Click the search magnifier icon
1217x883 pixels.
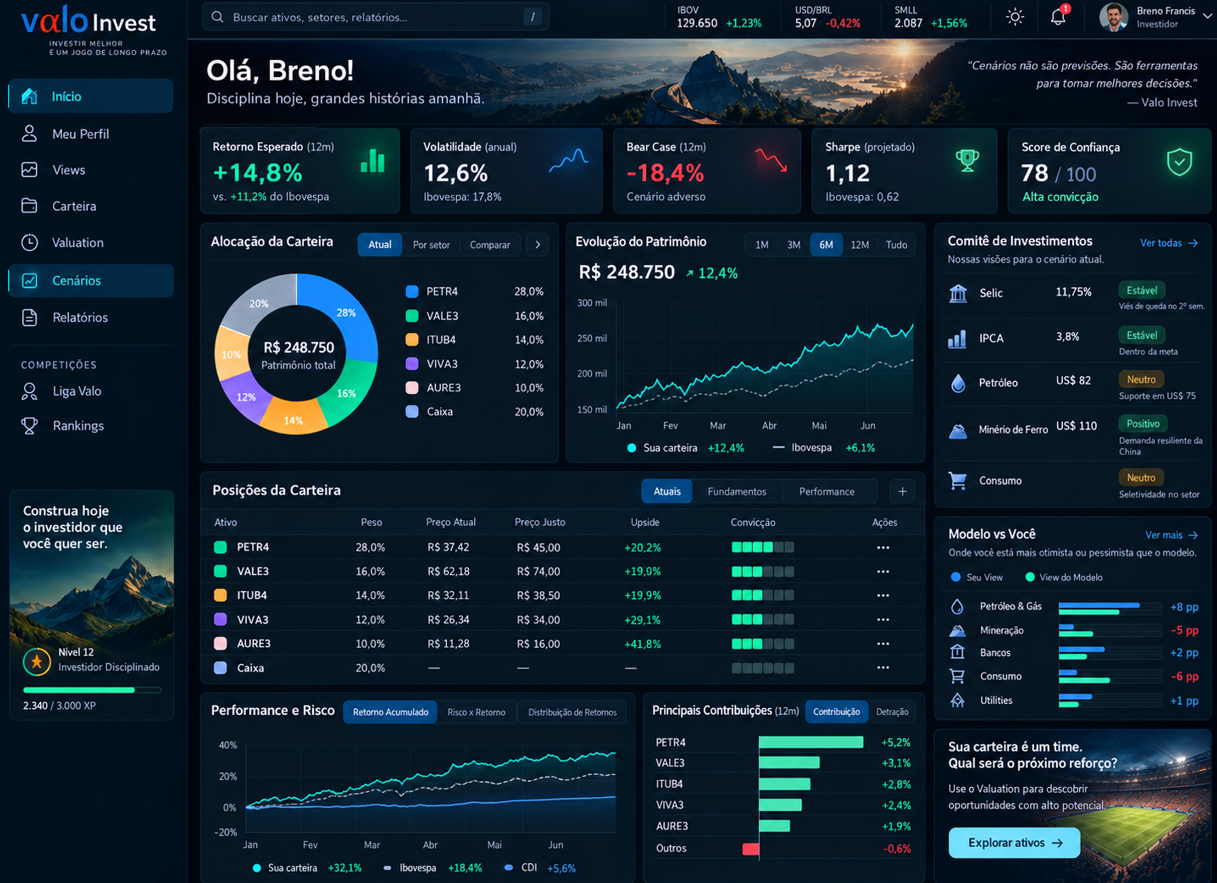[x=218, y=17]
